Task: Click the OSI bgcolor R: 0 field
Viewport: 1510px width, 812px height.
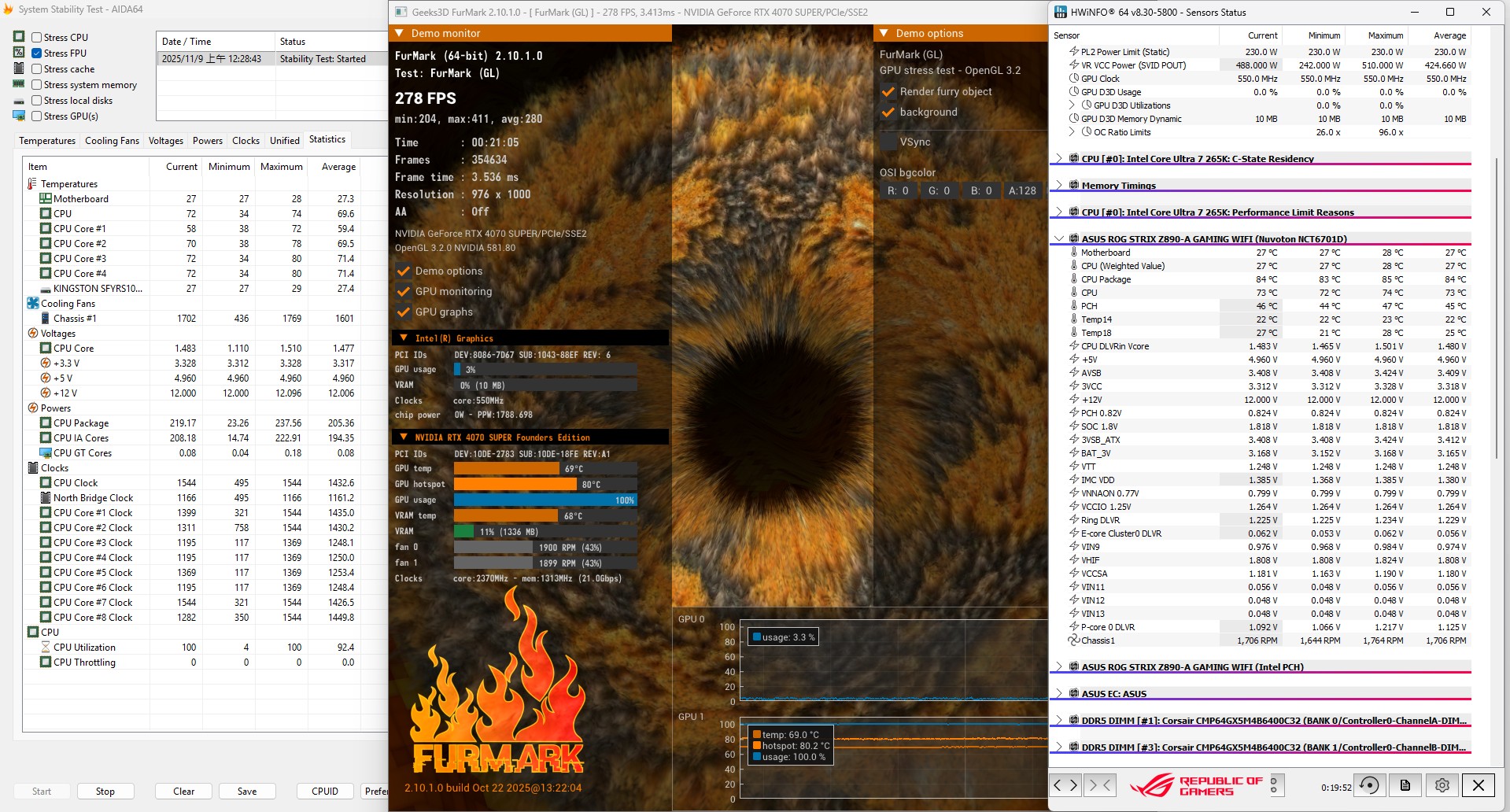Action: (898, 191)
